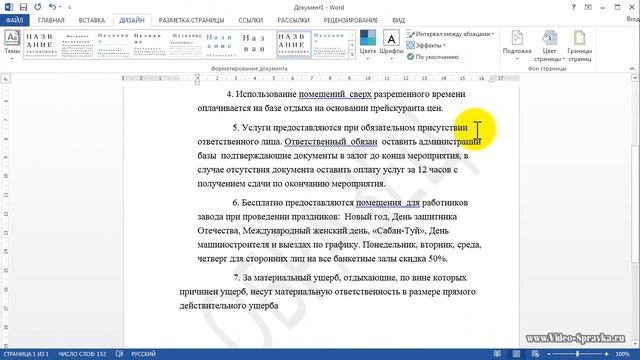Click the underlined words "Ответственный обязан"
This screenshot has height=360, width=640.
tap(331, 142)
